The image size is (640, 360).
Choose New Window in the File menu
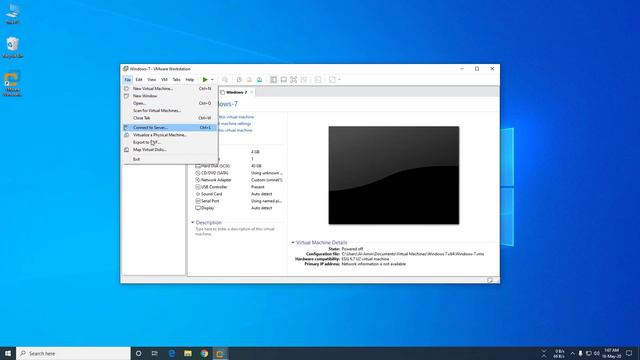tap(170, 96)
